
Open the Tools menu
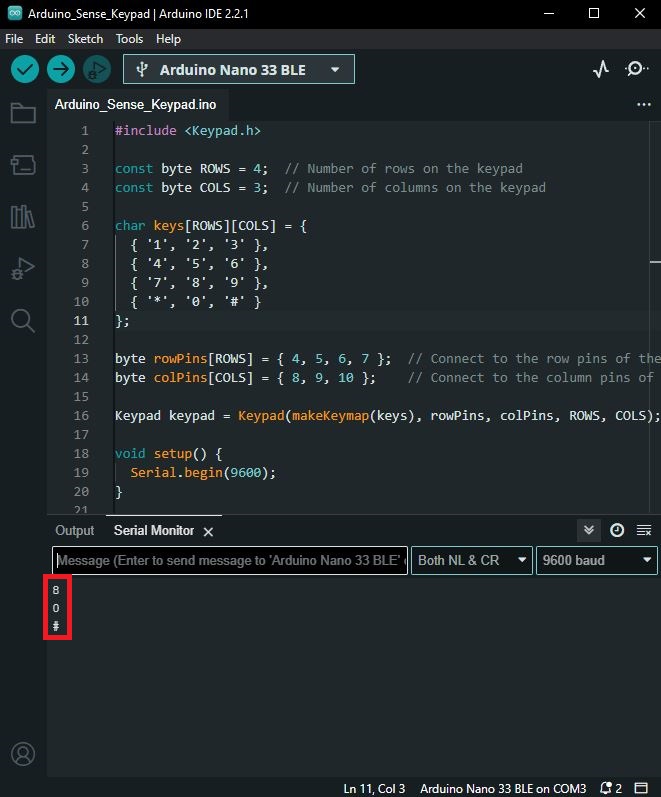point(129,39)
